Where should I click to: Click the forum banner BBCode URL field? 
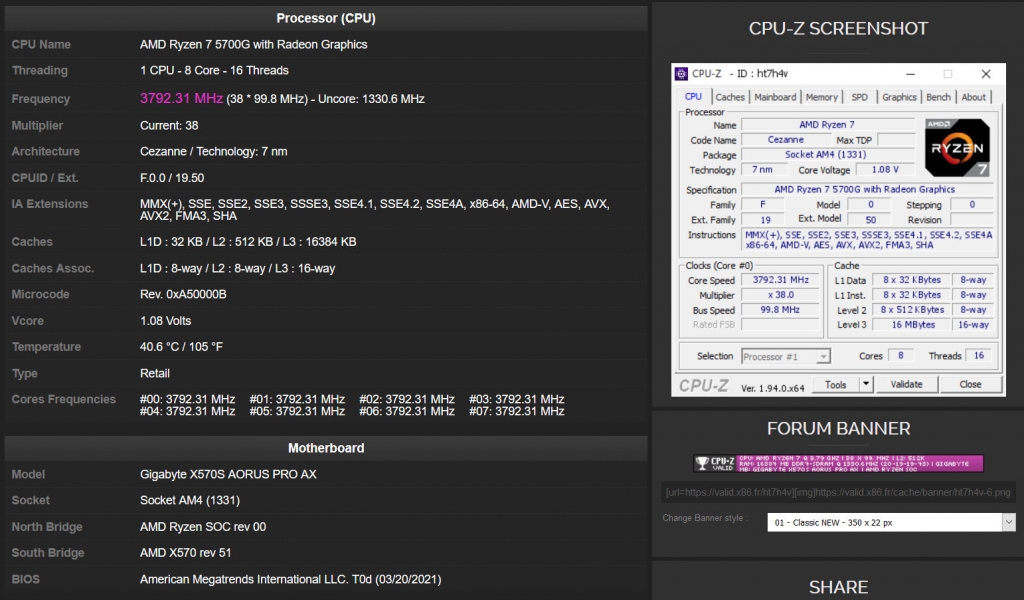coord(838,492)
